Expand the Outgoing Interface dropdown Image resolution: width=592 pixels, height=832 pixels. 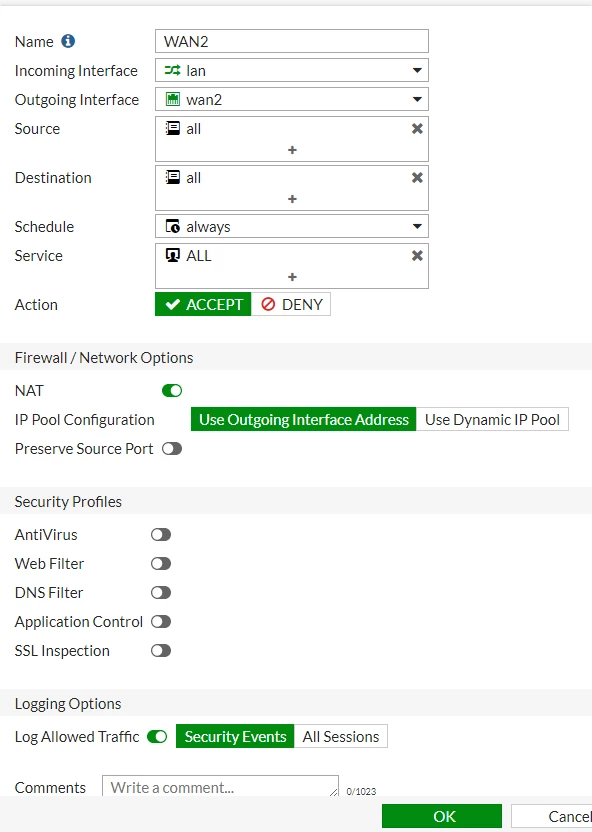click(x=292, y=99)
